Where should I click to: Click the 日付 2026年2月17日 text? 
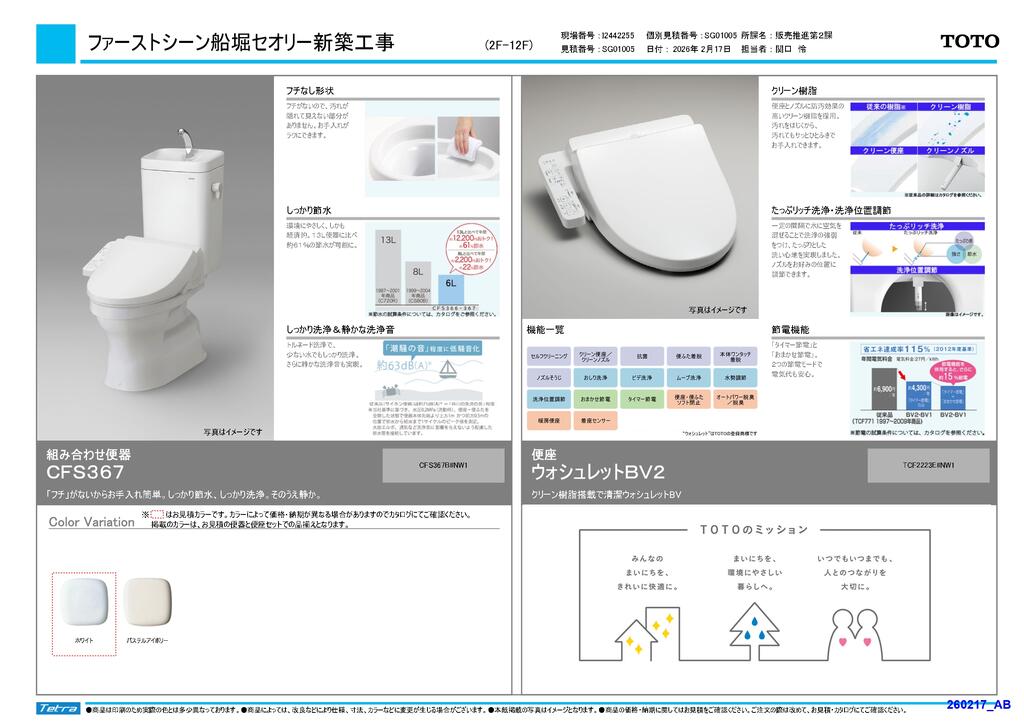pyautogui.click(x=688, y=49)
